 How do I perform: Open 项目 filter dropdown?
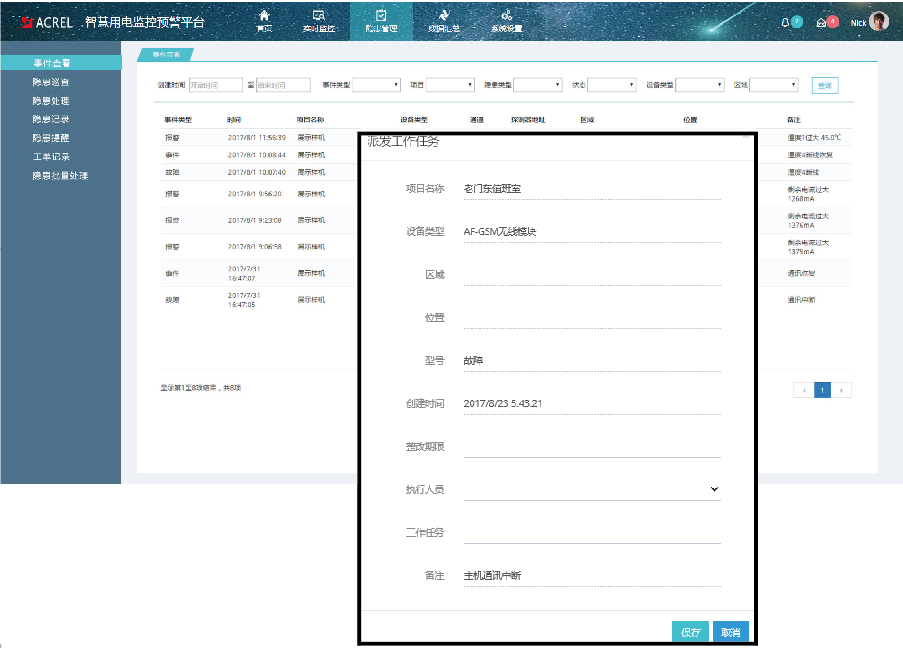coord(450,85)
